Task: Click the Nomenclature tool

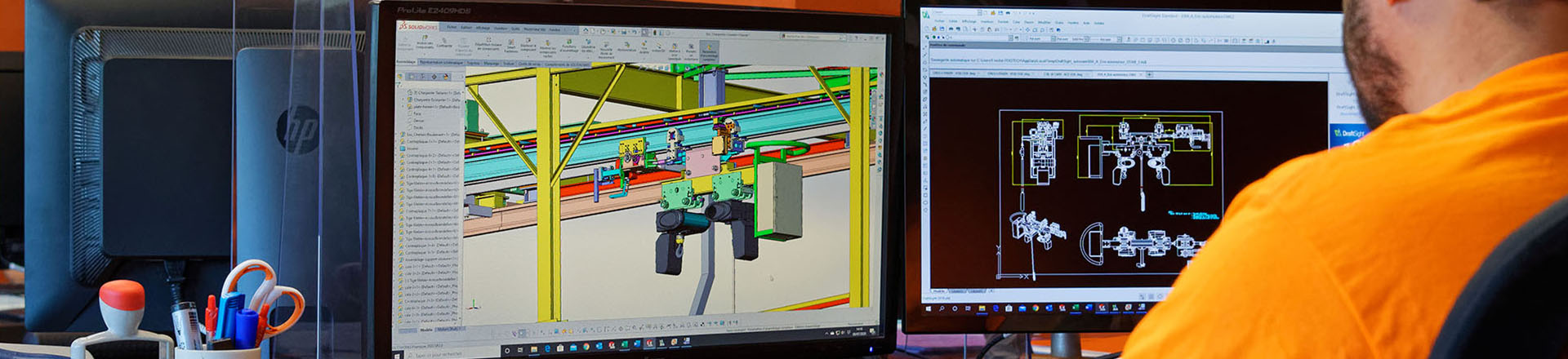Action: point(627,47)
